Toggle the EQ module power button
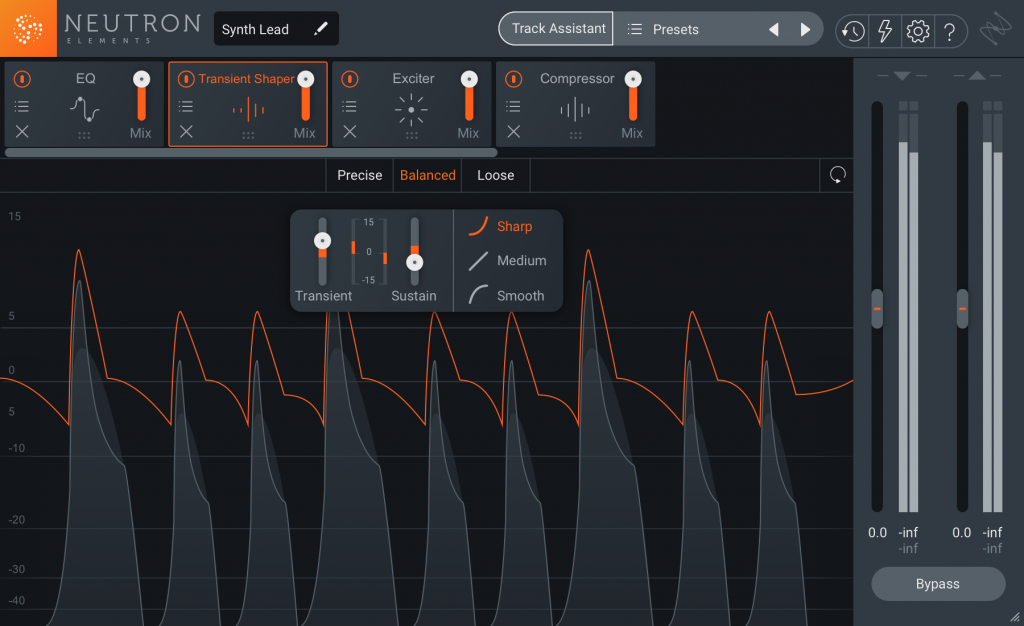1024x626 pixels. [22, 78]
